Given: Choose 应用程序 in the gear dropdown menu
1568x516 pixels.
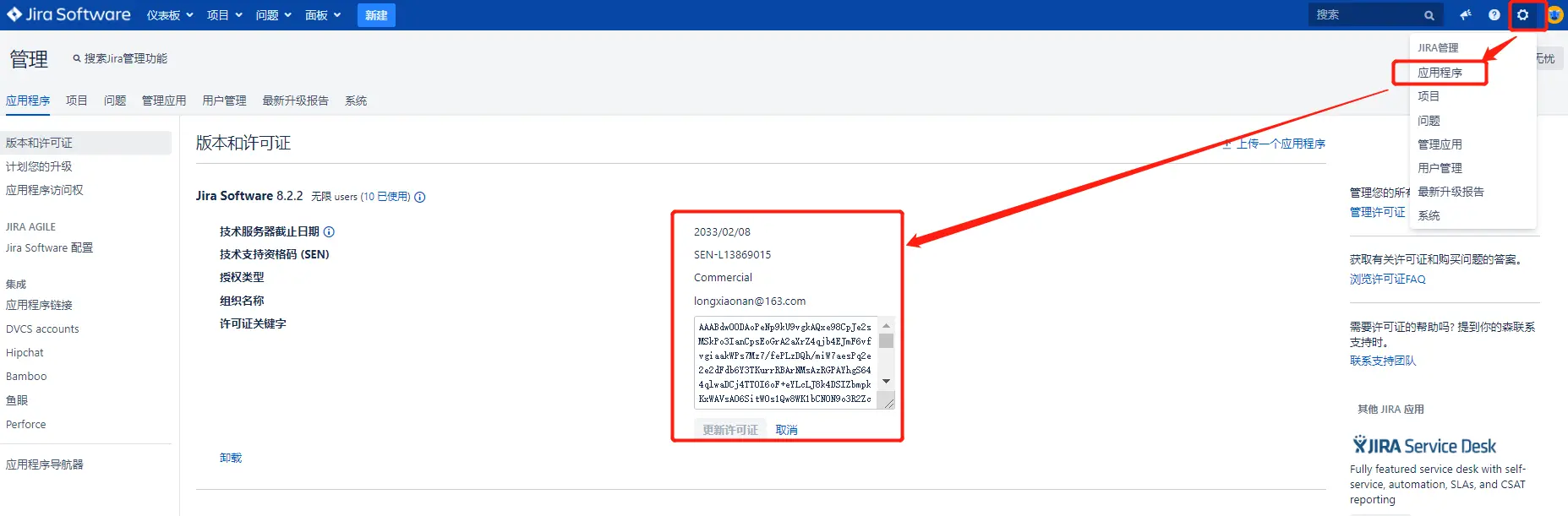Looking at the screenshot, I should (1440, 73).
